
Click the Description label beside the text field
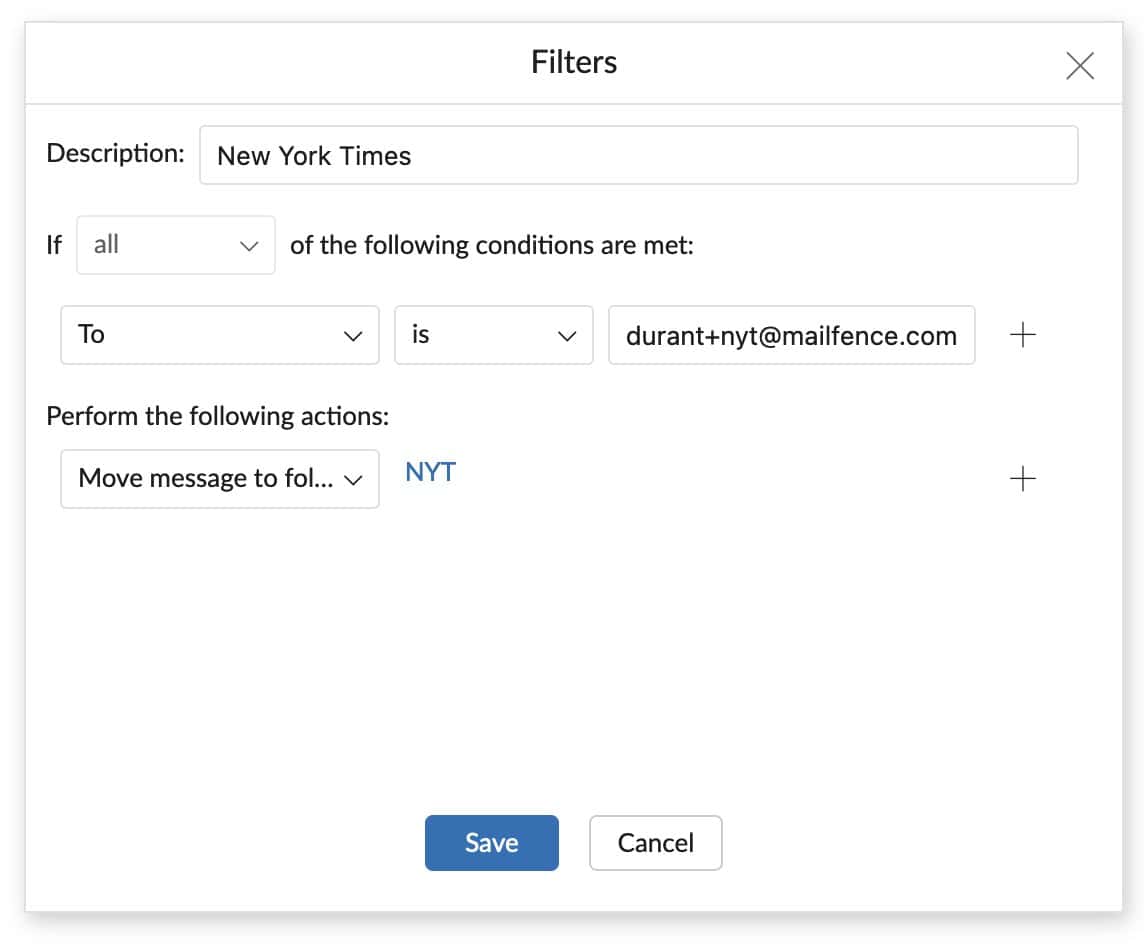114,153
